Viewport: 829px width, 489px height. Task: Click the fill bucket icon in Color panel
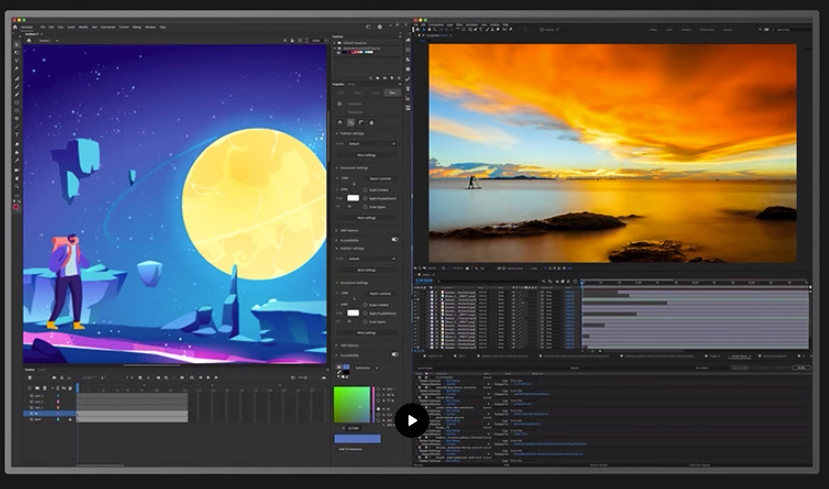338,368
